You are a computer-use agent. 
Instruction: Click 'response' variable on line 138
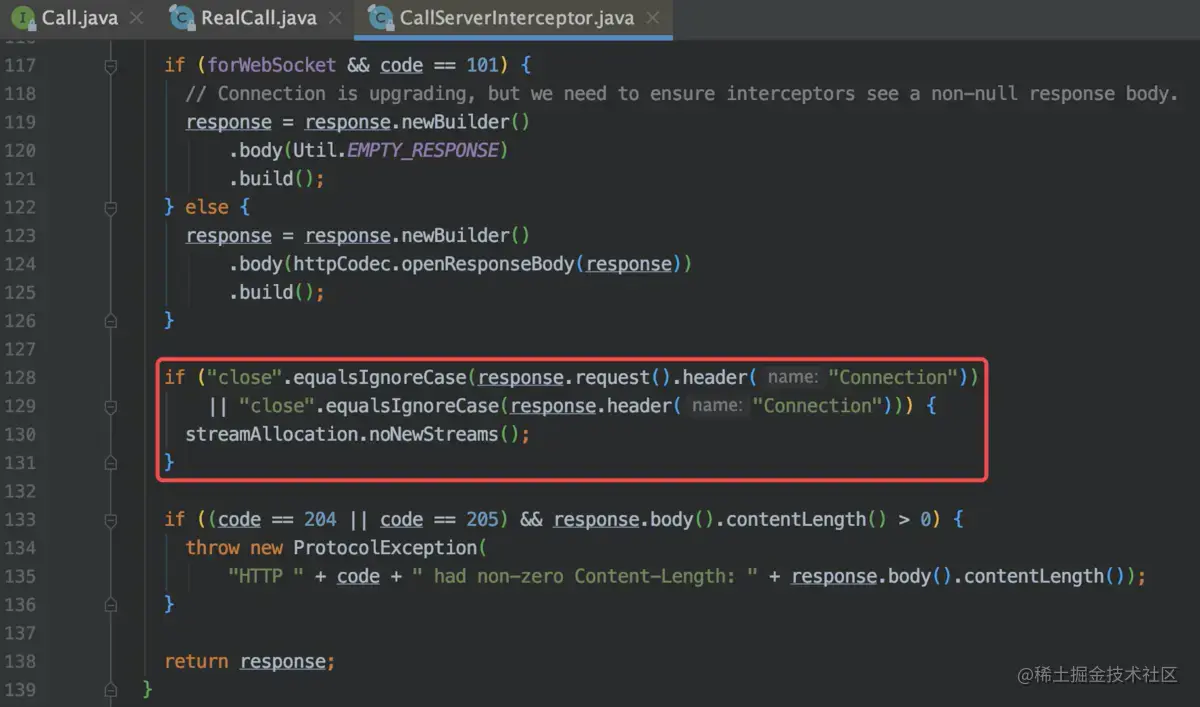[x=283, y=661]
